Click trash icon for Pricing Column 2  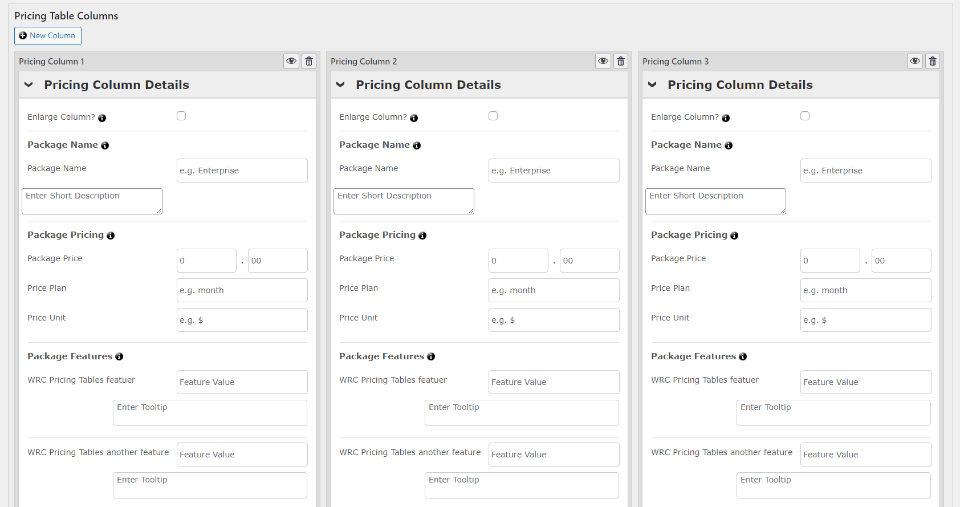point(620,61)
